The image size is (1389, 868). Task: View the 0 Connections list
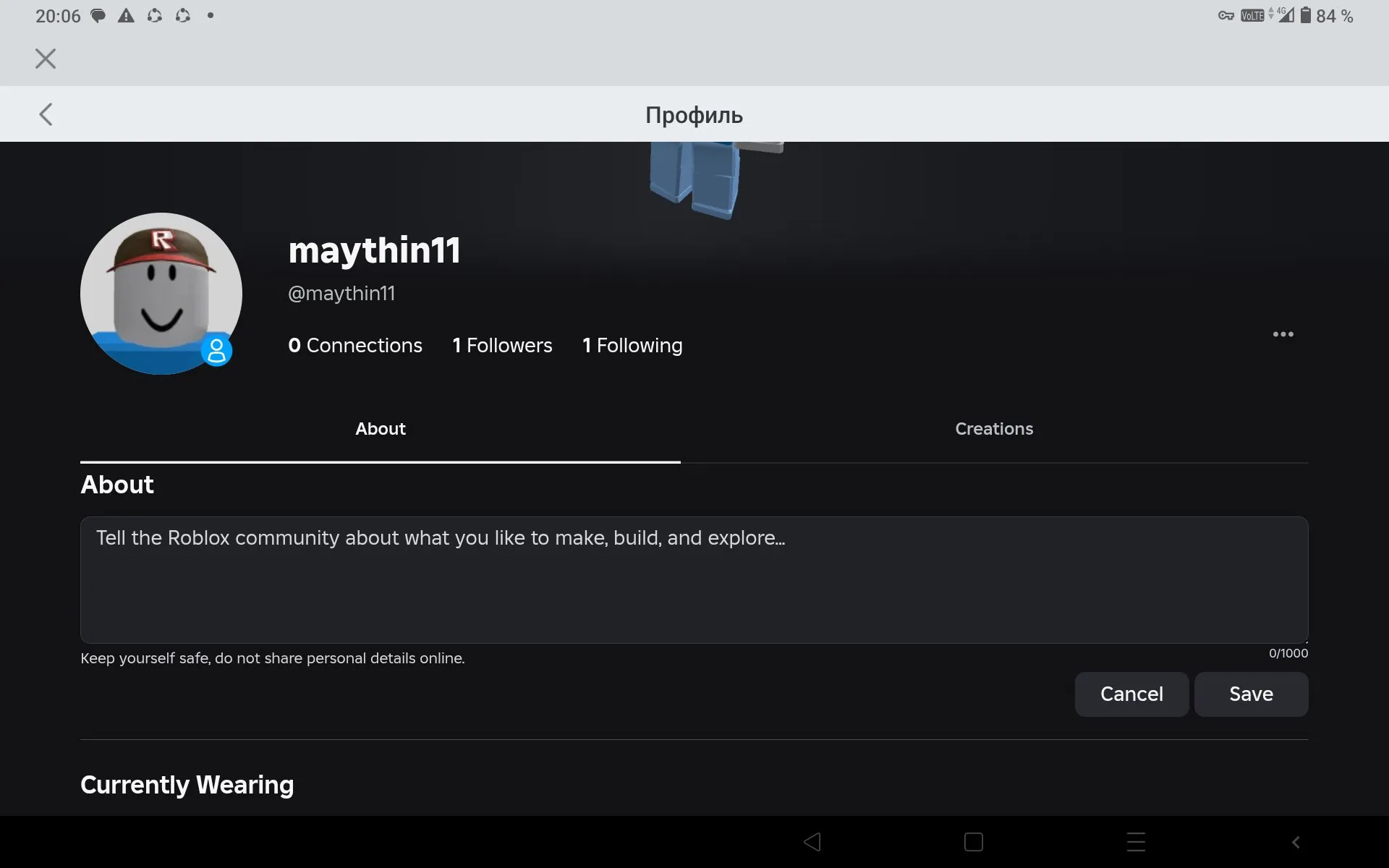(354, 346)
